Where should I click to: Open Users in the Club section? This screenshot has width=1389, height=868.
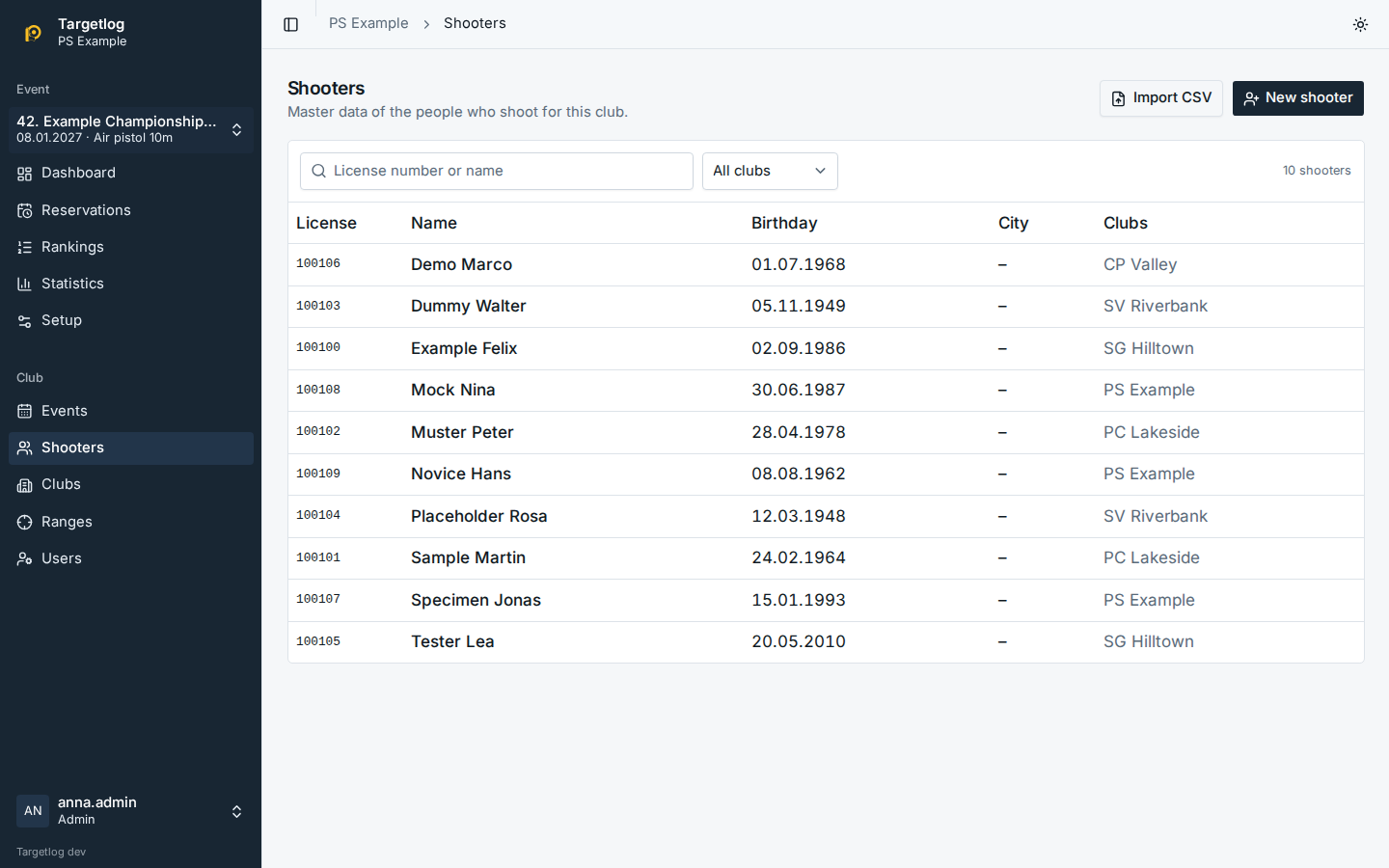[x=131, y=558]
